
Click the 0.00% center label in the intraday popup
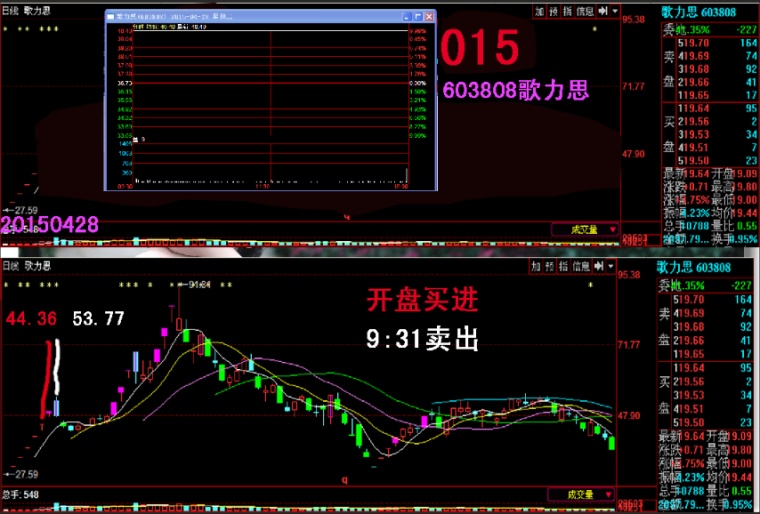tap(418, 83)
